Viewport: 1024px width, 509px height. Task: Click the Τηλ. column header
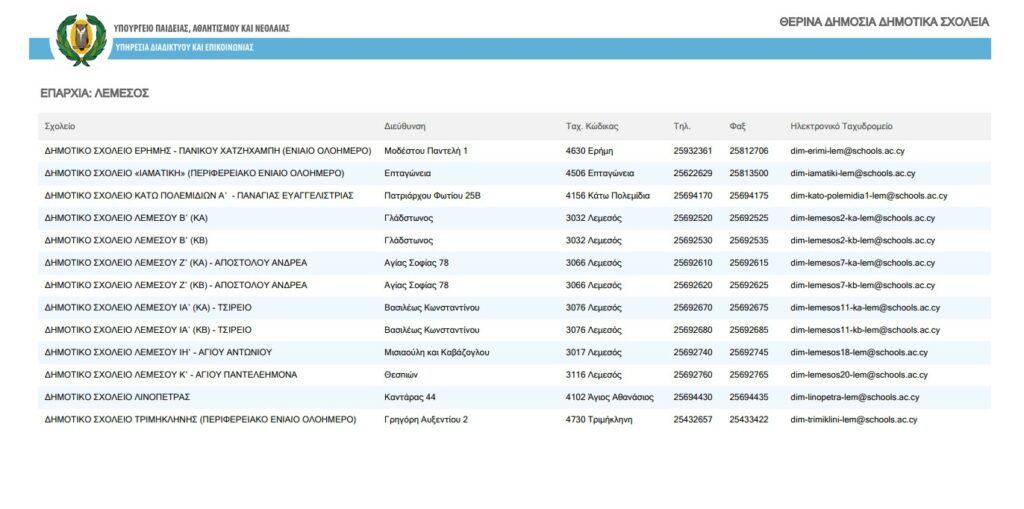click(x=683, y=127)
